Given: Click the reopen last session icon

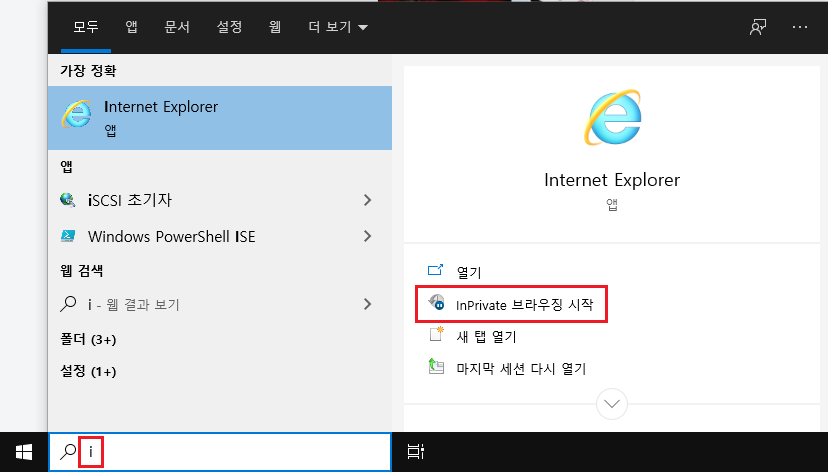Looking at the screenshot, I should point(436,366).
